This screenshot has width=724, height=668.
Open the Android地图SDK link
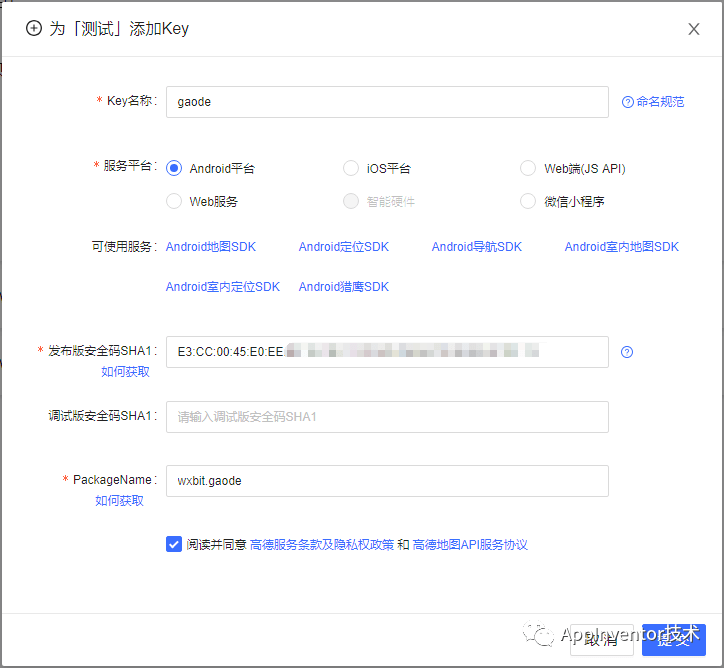pos(211,247)
